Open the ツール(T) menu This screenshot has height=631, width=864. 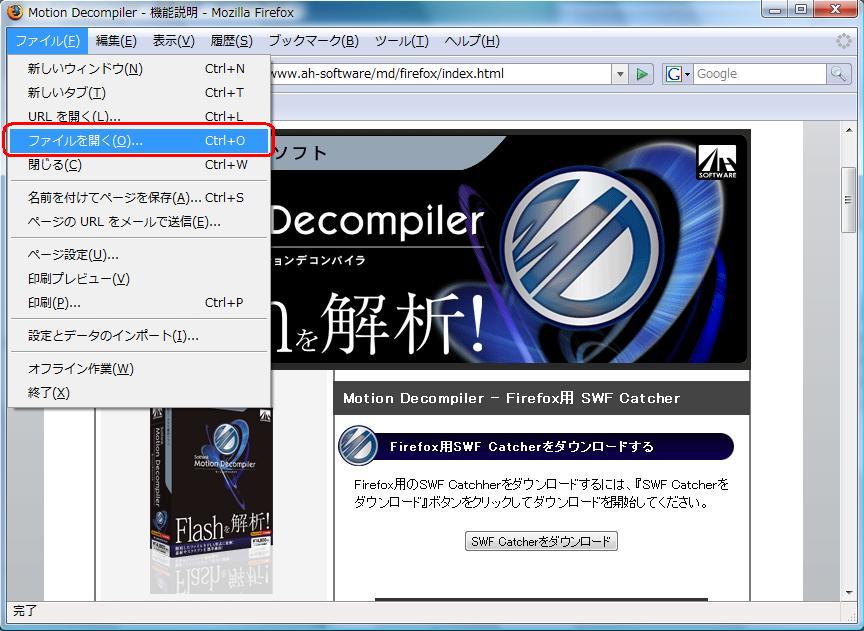point(402,41)
